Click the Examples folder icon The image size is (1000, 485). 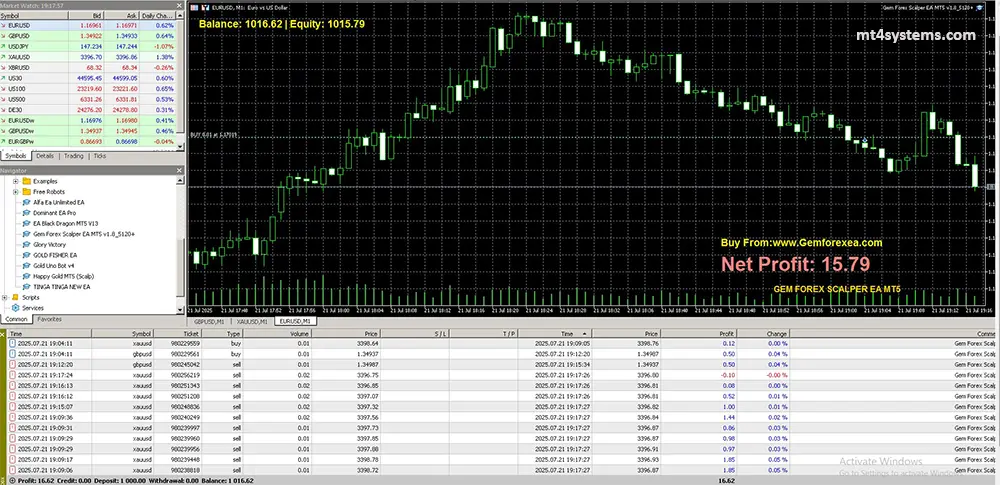[x=26, y=181]
